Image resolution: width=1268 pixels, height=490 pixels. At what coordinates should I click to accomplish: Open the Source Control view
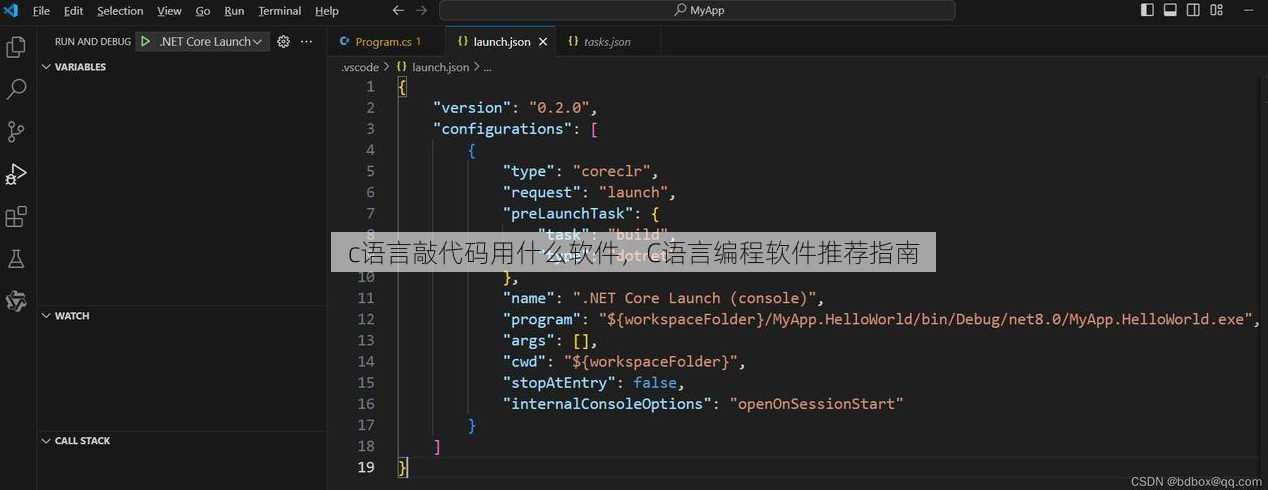pos(16,132)
